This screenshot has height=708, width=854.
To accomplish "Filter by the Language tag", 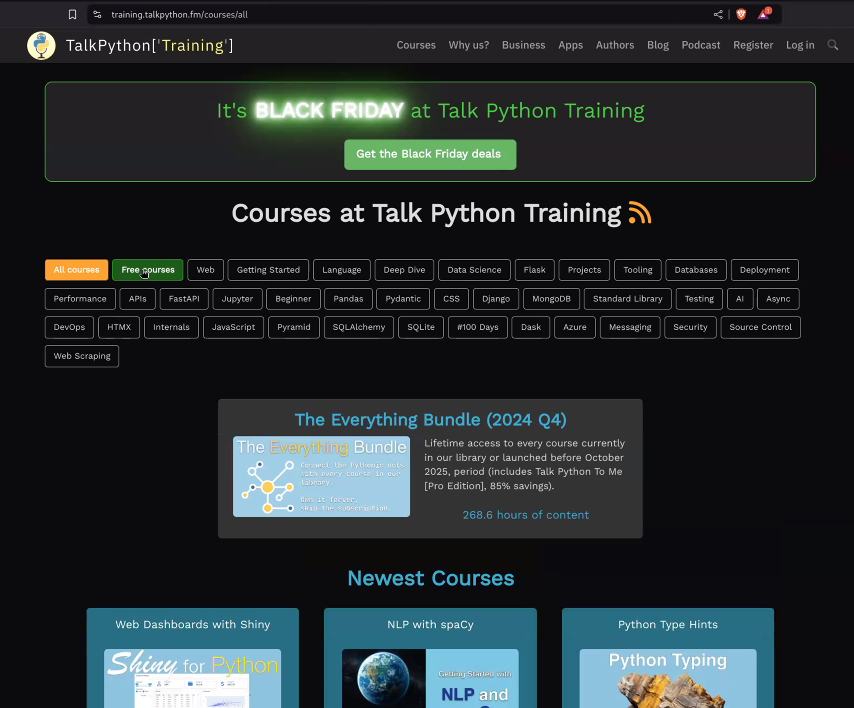I will pos(341,270).
